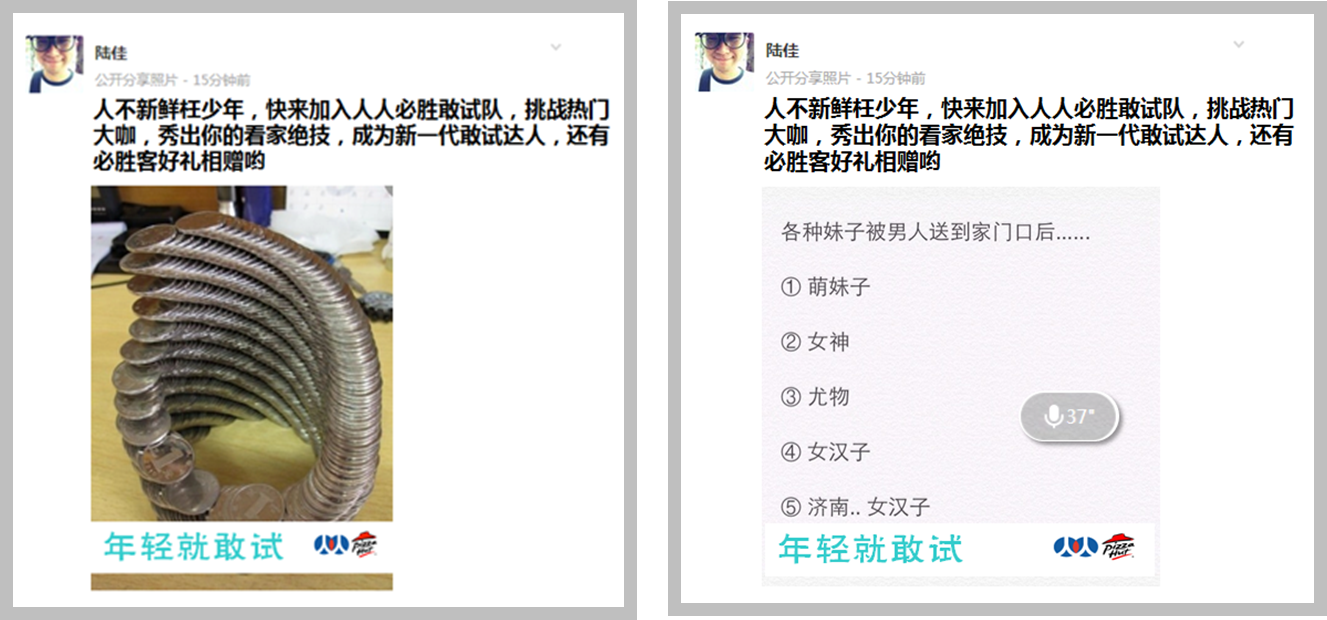
Task: Open 陆佳's avatar in the left post
Action: (54, 64)
